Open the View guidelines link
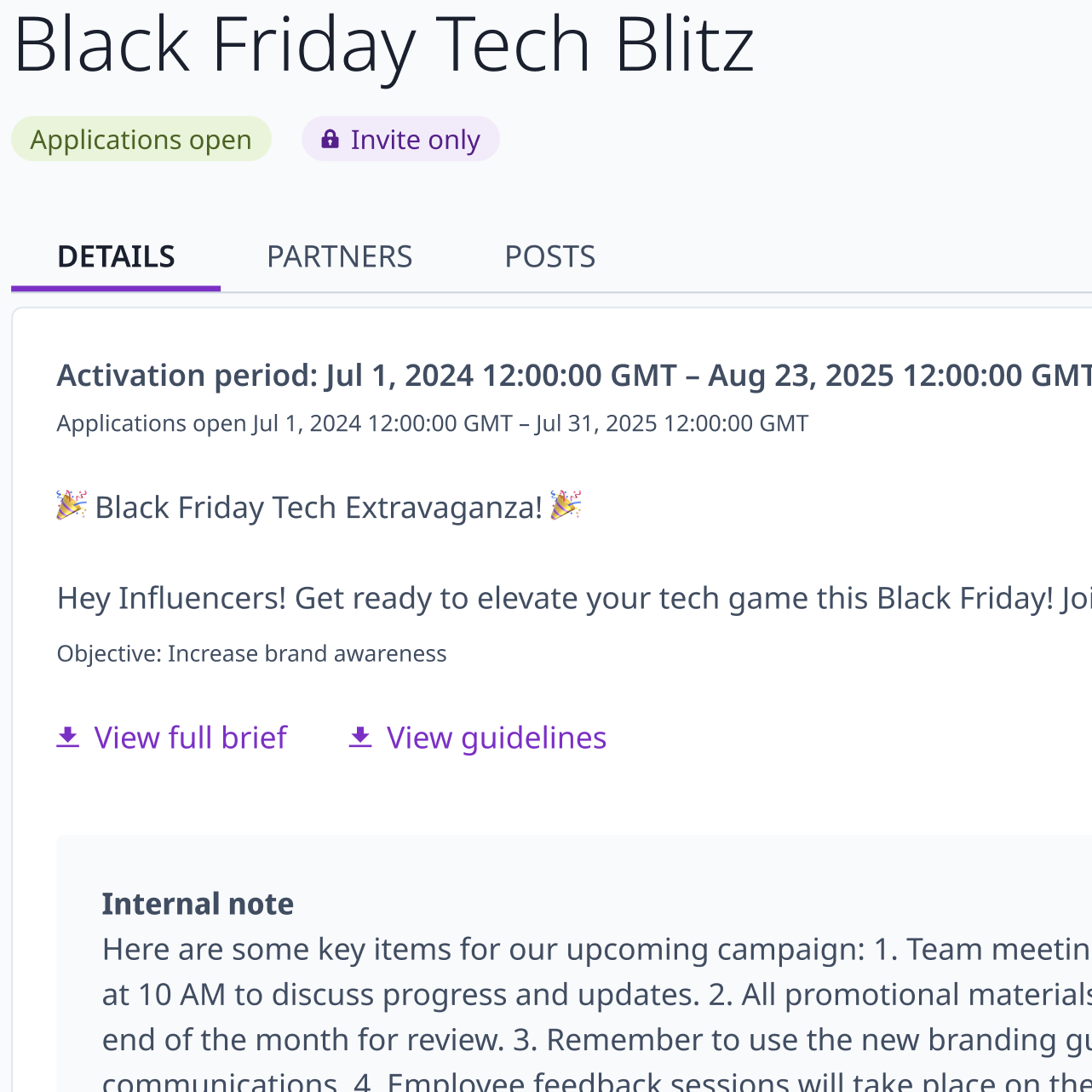This screenshot has width=1092, height=1092. click(x=496, y=738)
